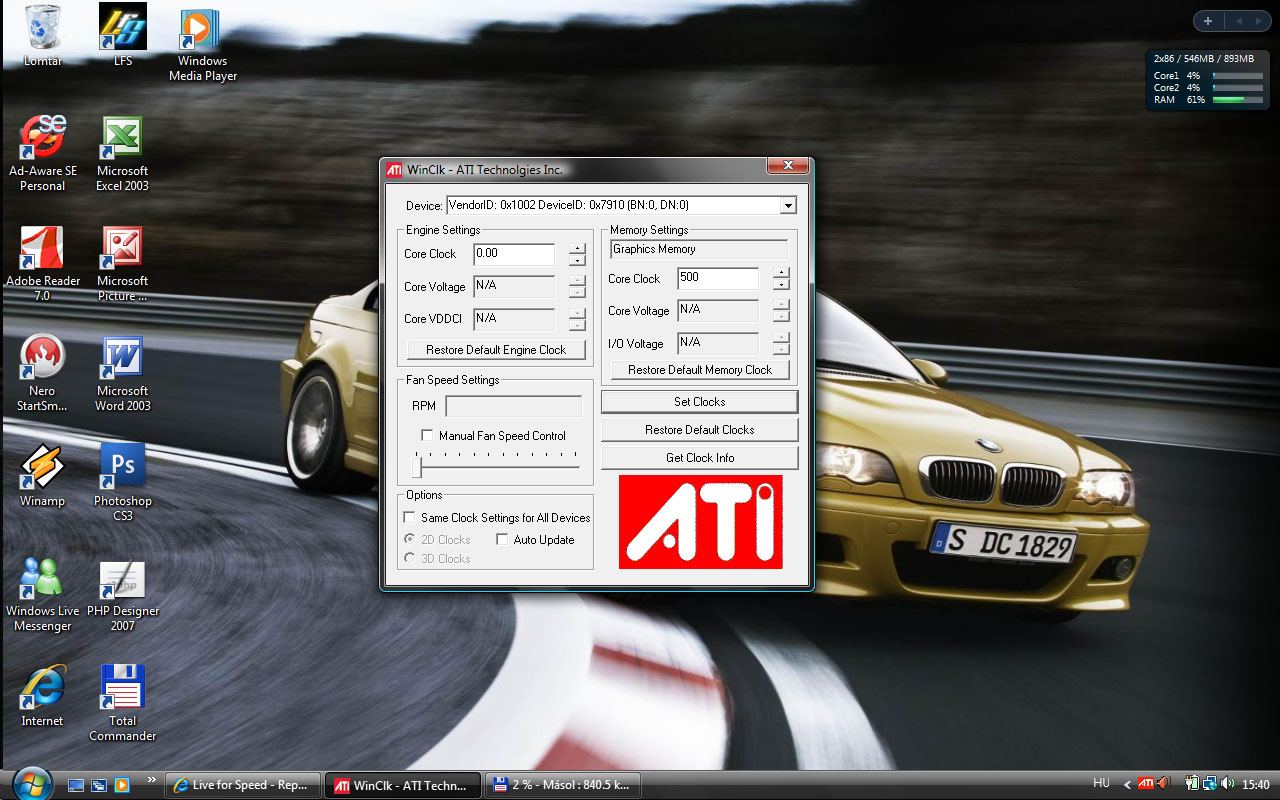This screenshot has height=800, width=1280.
Task: Click the fan speed slider thumb
Action: click(x=417, y=467)
